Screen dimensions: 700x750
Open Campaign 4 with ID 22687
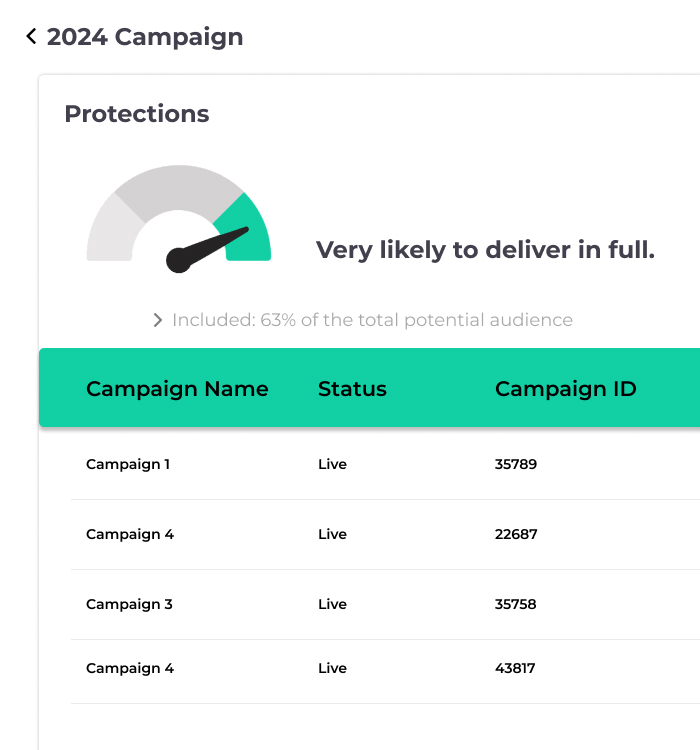pyautogui.click(x=385, y=534)
